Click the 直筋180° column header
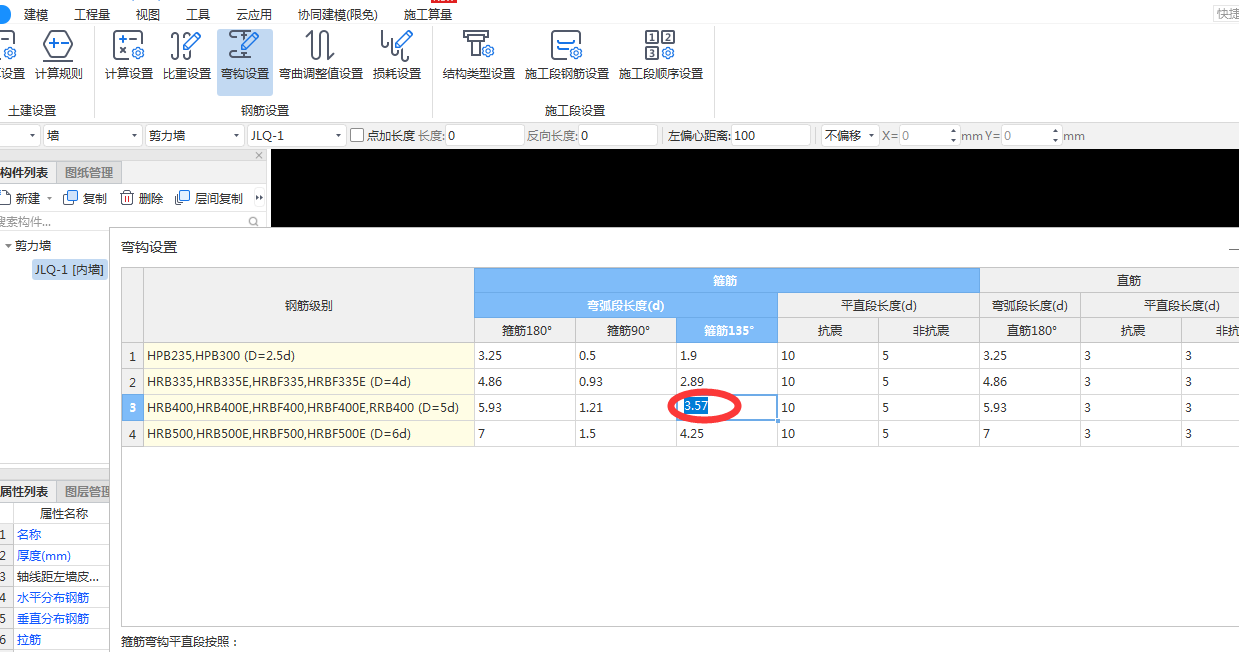 1030,330
